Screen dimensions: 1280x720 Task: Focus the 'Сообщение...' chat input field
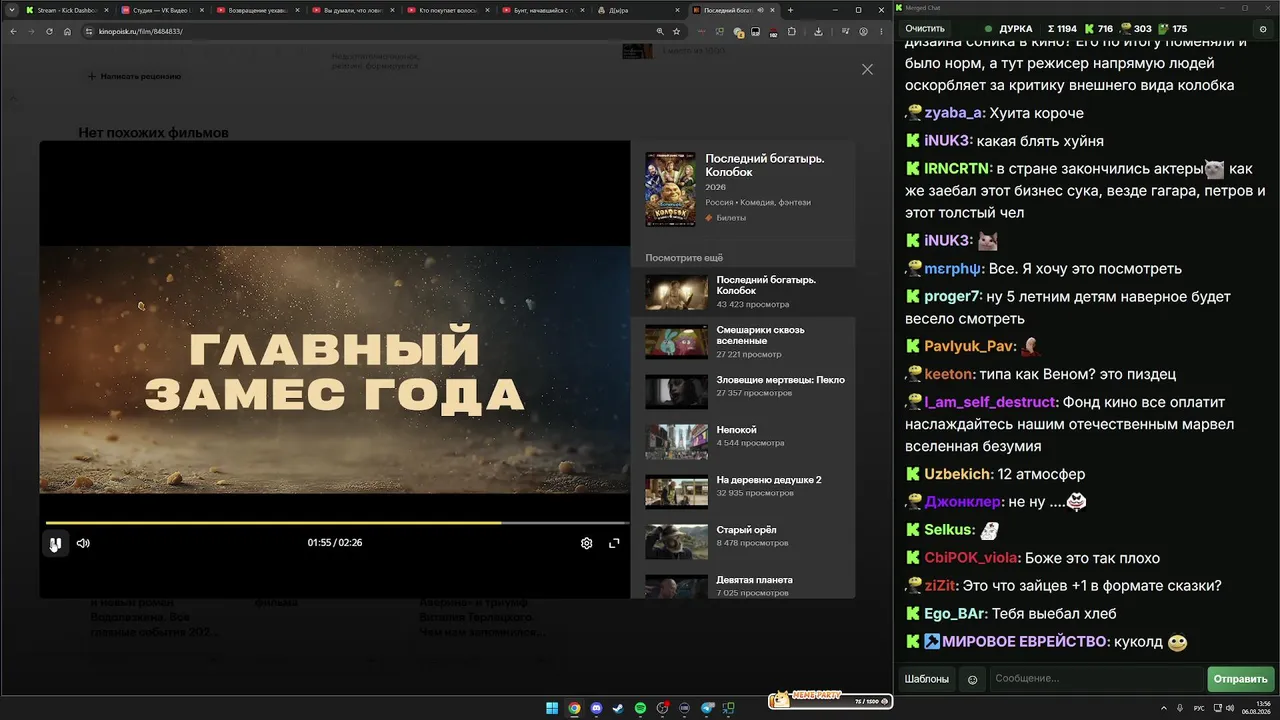tap(1096, 679)
